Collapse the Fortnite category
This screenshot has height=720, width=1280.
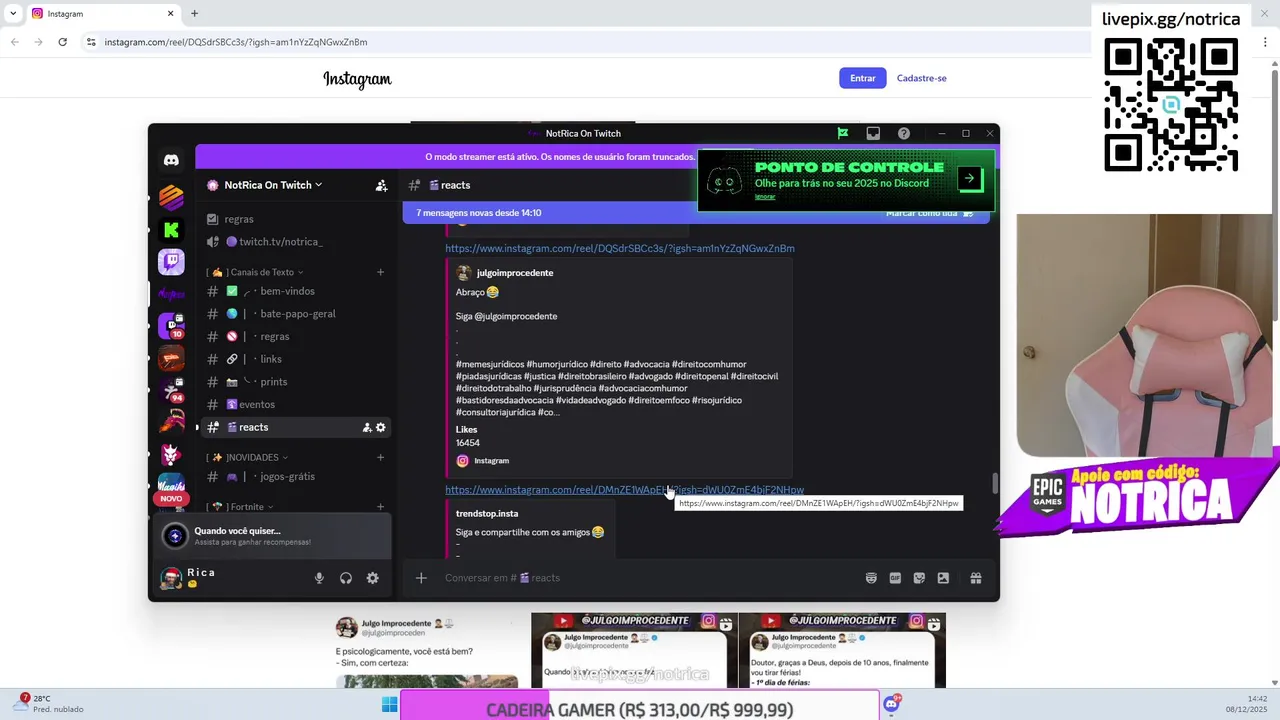[x=240, y=507]
